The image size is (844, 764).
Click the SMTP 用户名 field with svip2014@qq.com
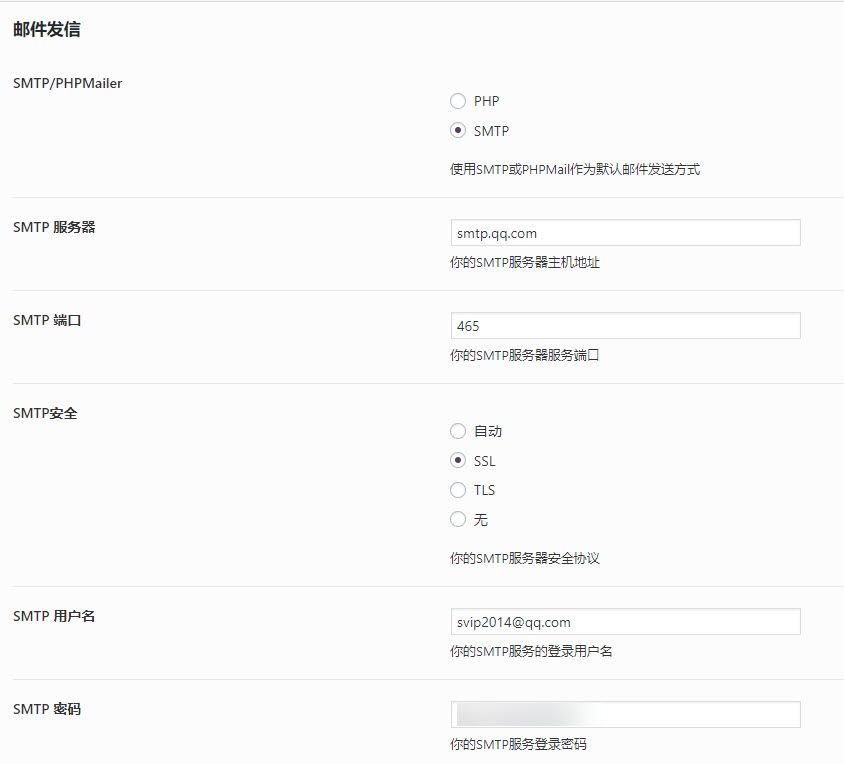pyautogui.click(x=625, y=621)
